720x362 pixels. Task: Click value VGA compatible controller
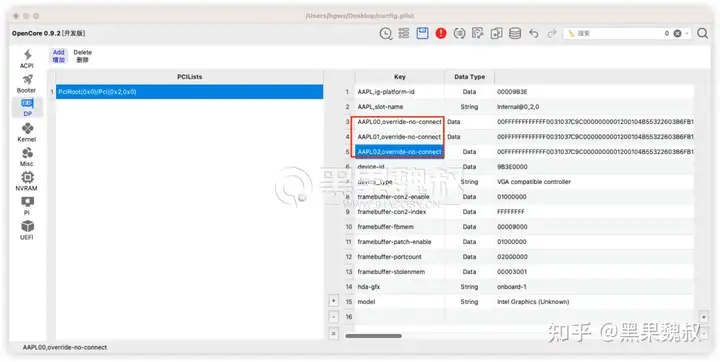click(534, 182)
